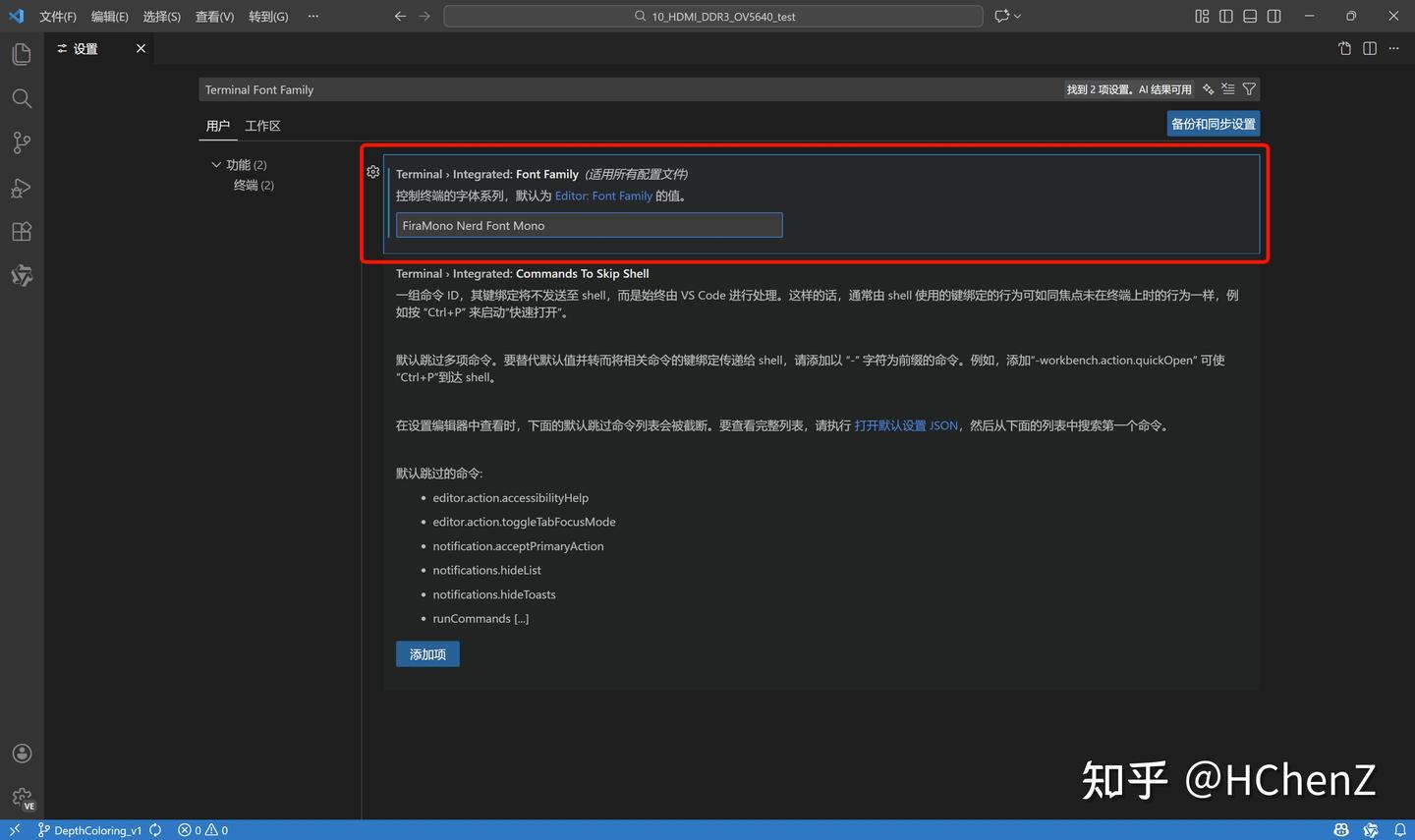Click the Manage gear icon
This screenshot has height=840, width=1415.
22,798
